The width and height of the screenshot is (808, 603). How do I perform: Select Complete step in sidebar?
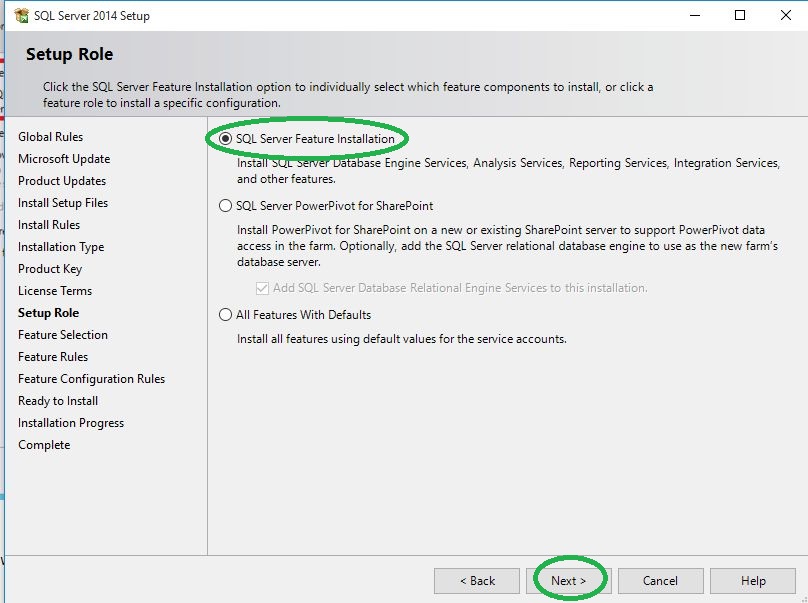pos(44,445)
